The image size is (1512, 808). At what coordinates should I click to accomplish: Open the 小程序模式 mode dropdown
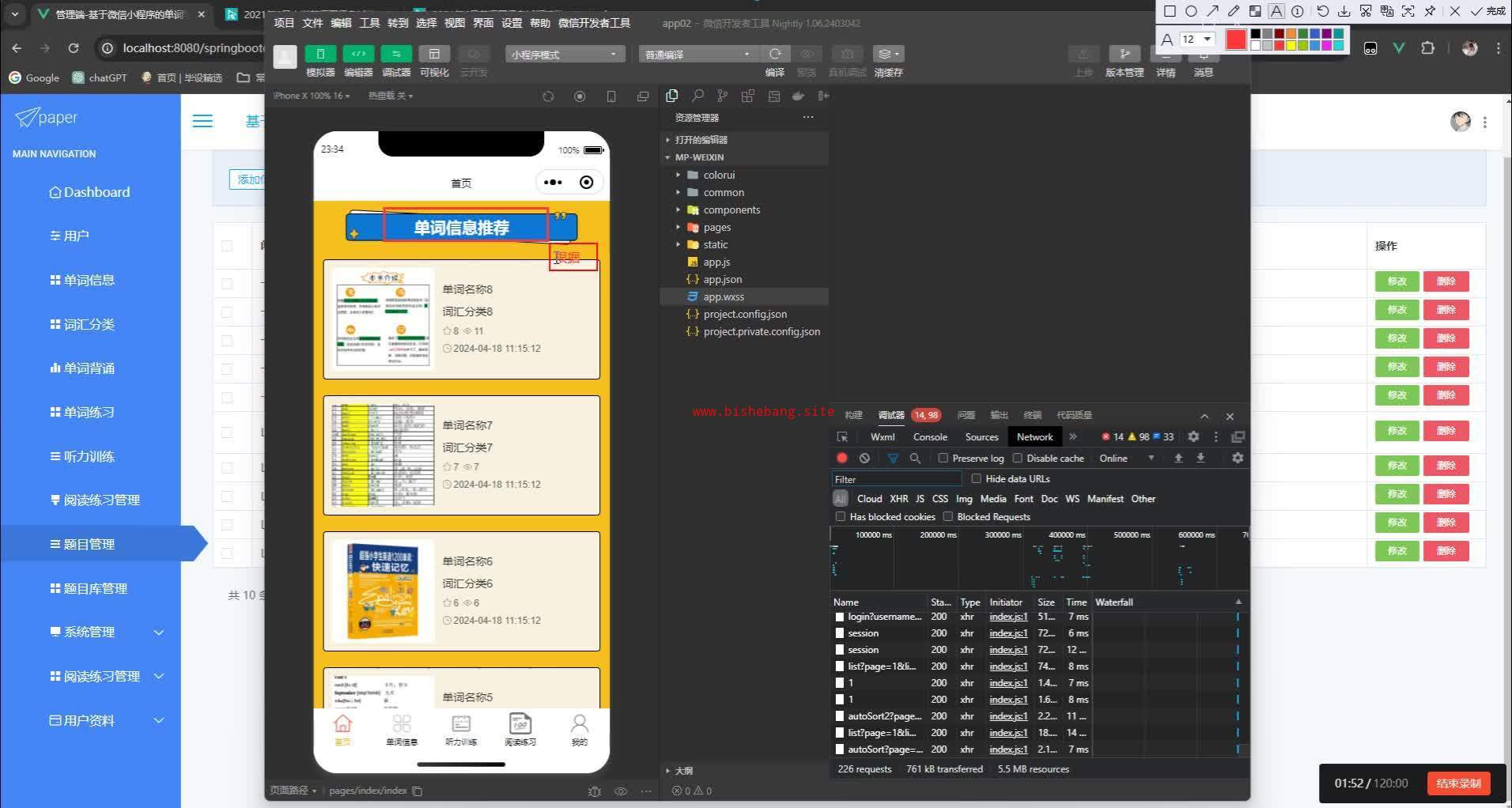point(564,55)
